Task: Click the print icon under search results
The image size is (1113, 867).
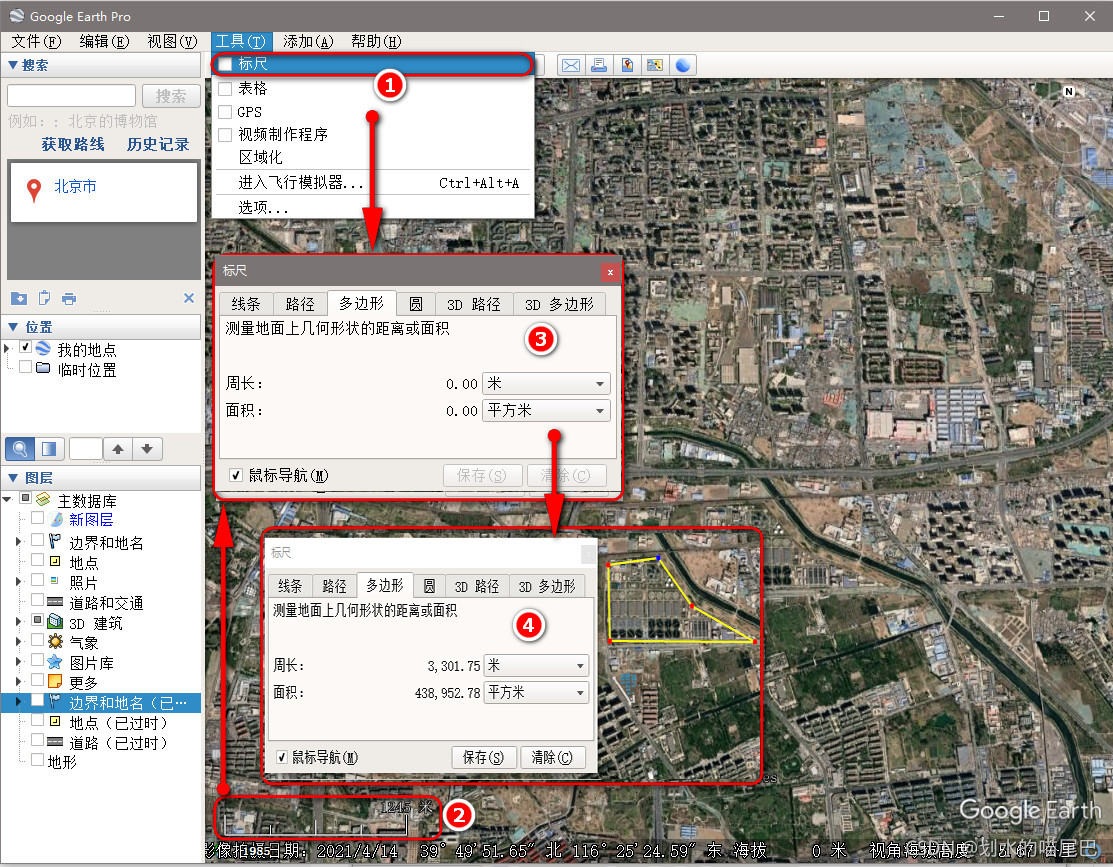Action: pyautogui.click(x=69, y=298)
